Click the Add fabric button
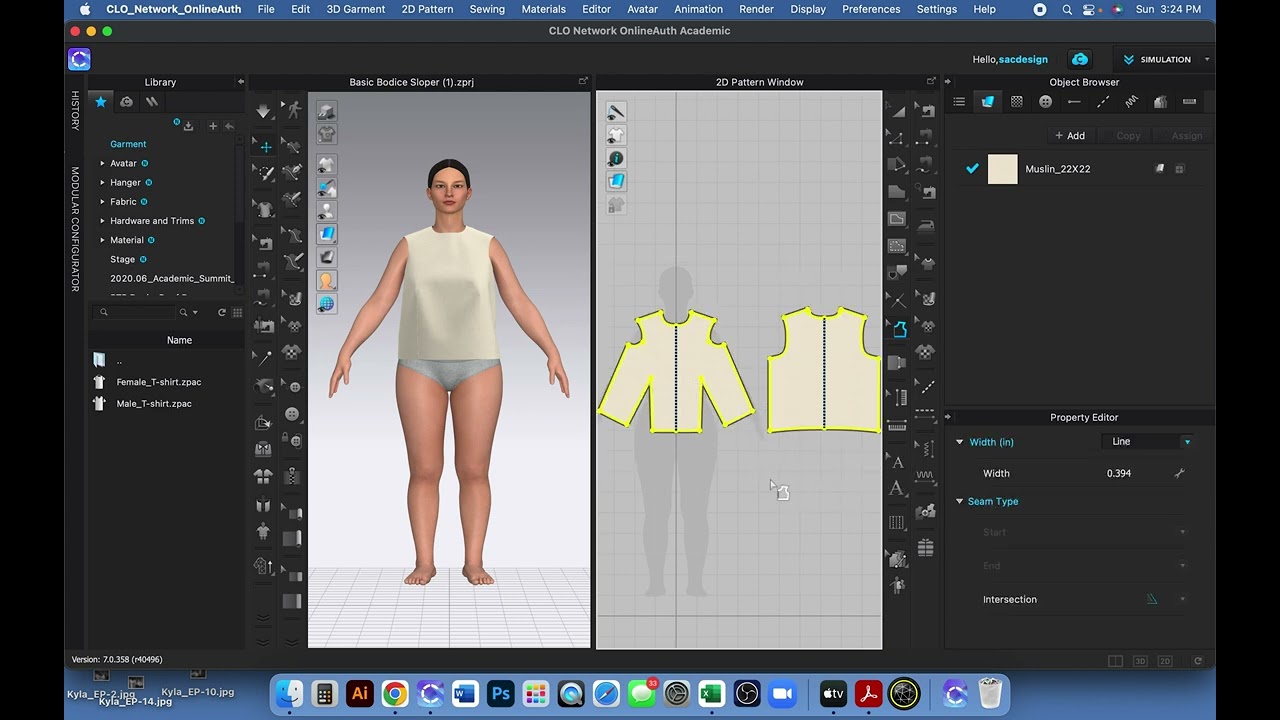 point(1070,136)
